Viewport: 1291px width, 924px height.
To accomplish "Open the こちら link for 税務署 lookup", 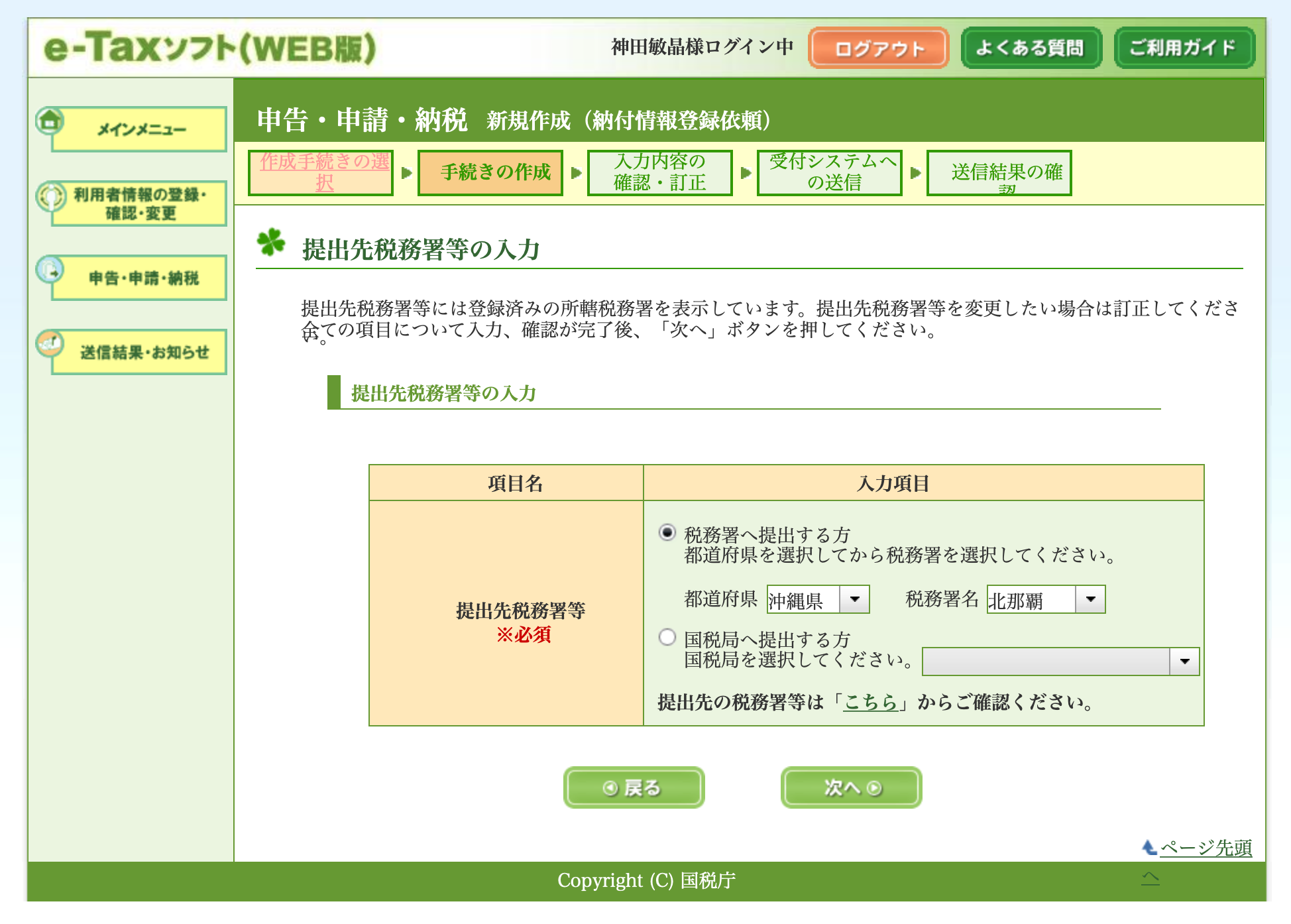I will (870, 702).
